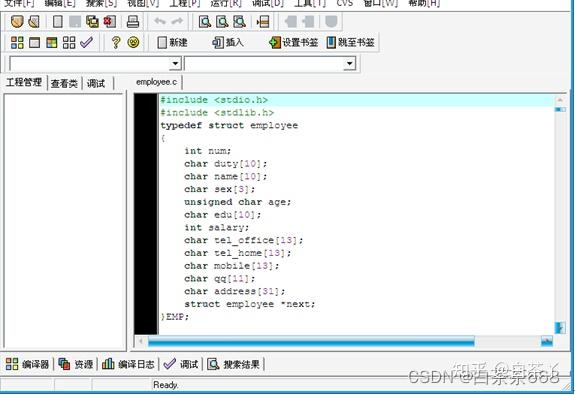Click the Find Next magnifier icon
The height and width of the screenshot is (395, 575).
(239, 22)
